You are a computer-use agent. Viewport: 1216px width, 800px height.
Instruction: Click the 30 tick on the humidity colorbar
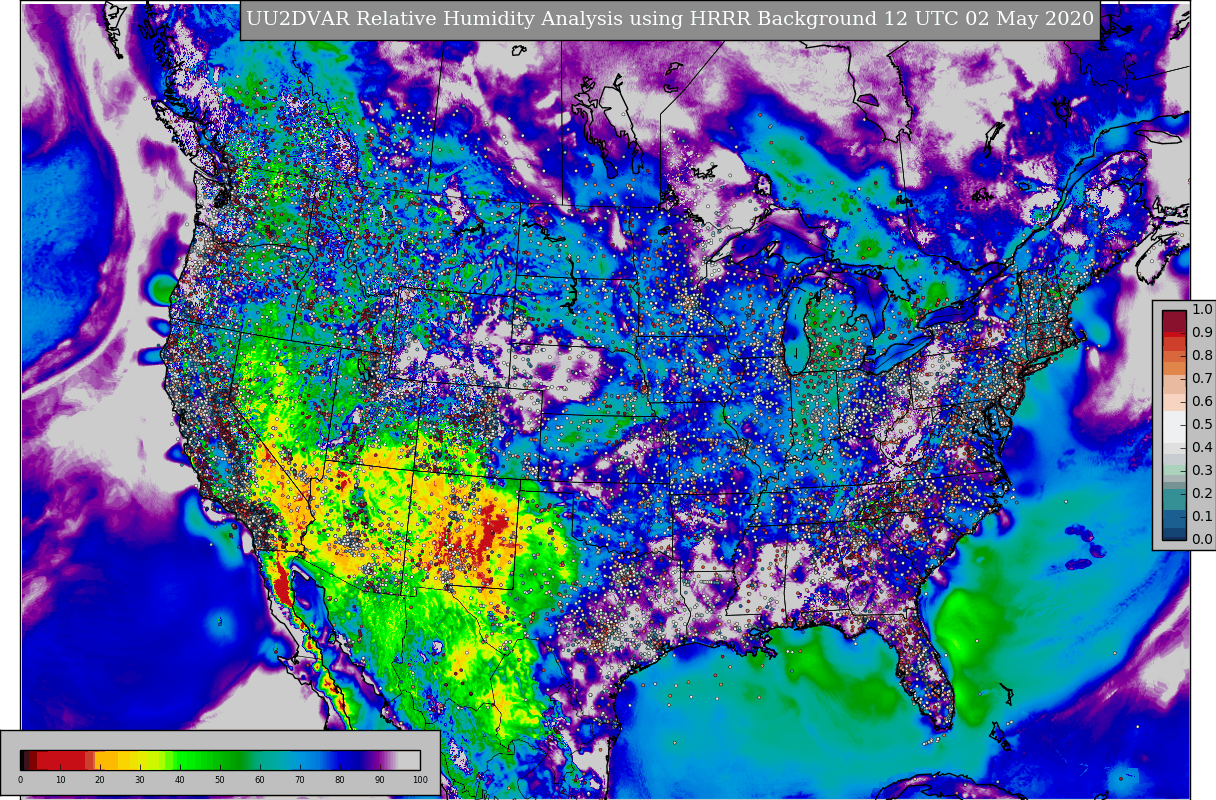tap(140, 780)
